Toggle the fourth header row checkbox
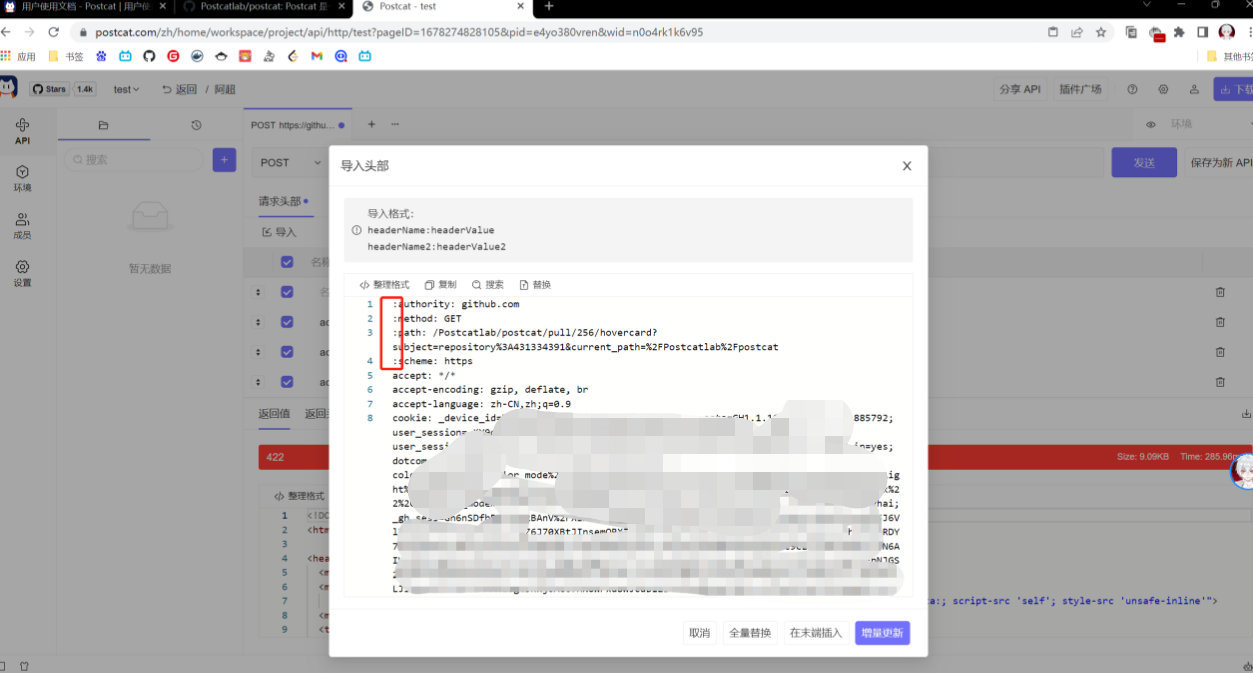1253x673 pixels. click(287, 382)
